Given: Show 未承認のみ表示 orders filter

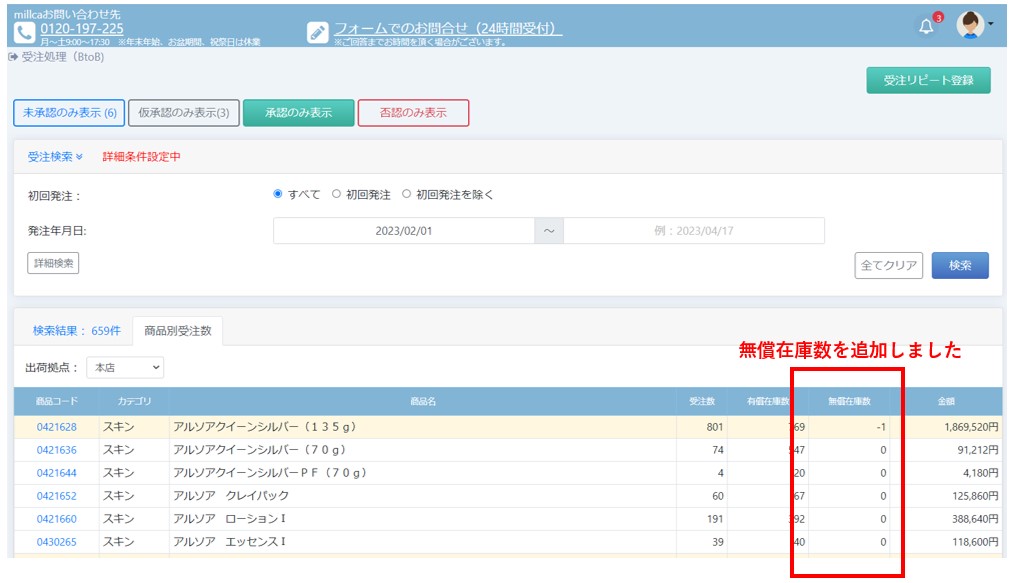Looking at the screenshot, I should tap(70, 113).
